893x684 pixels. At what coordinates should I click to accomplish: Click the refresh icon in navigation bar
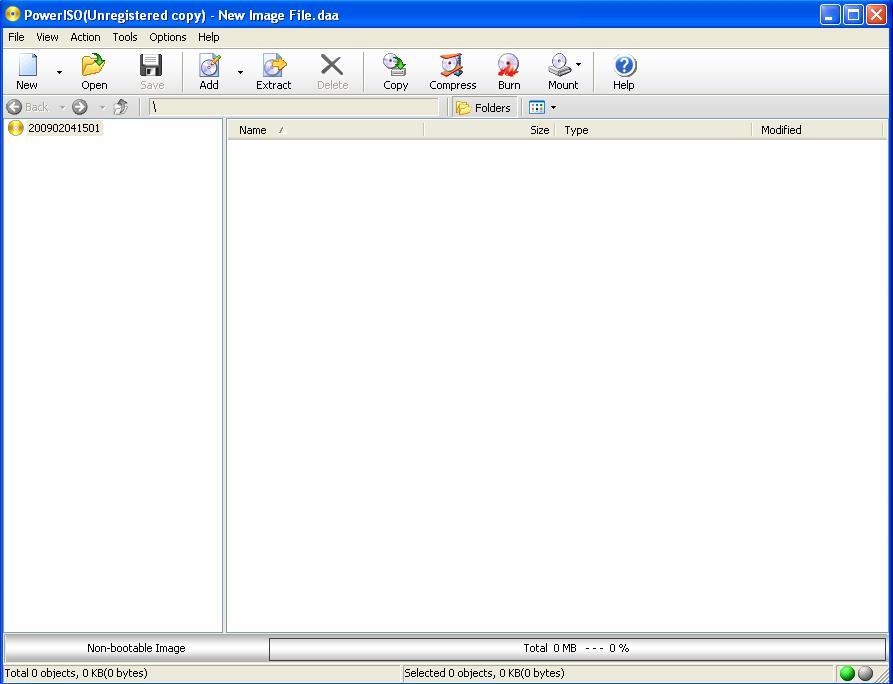(121, 107)
